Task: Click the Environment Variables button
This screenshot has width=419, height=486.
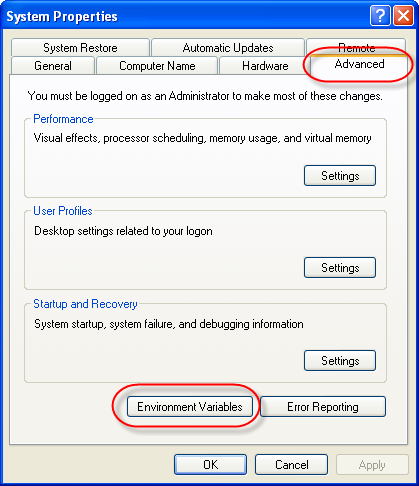Action: click(x=190, y=407)
